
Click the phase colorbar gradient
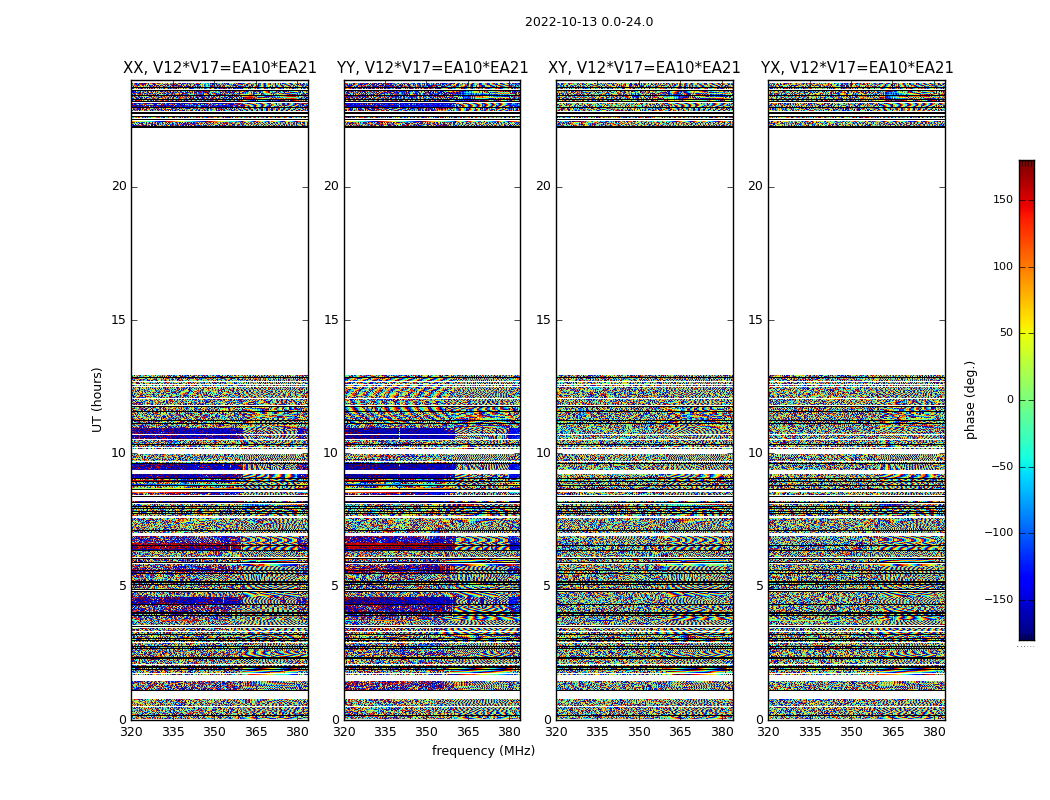1027,400
